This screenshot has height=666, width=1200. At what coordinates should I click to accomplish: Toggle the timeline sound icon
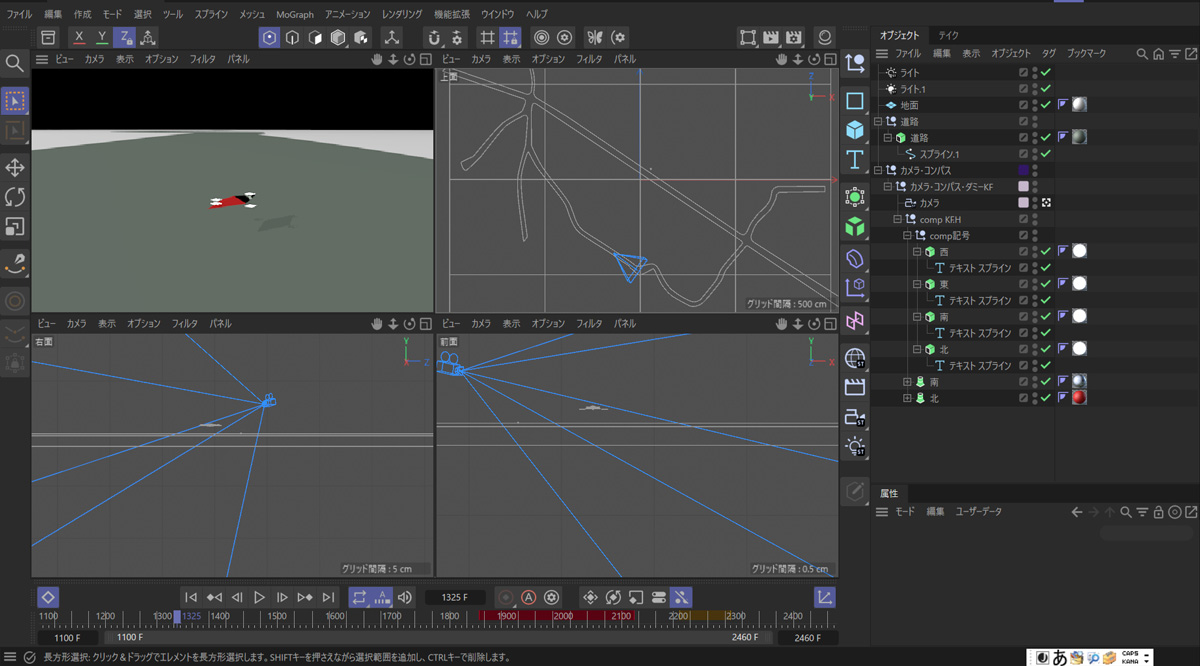tap(405, 597)
